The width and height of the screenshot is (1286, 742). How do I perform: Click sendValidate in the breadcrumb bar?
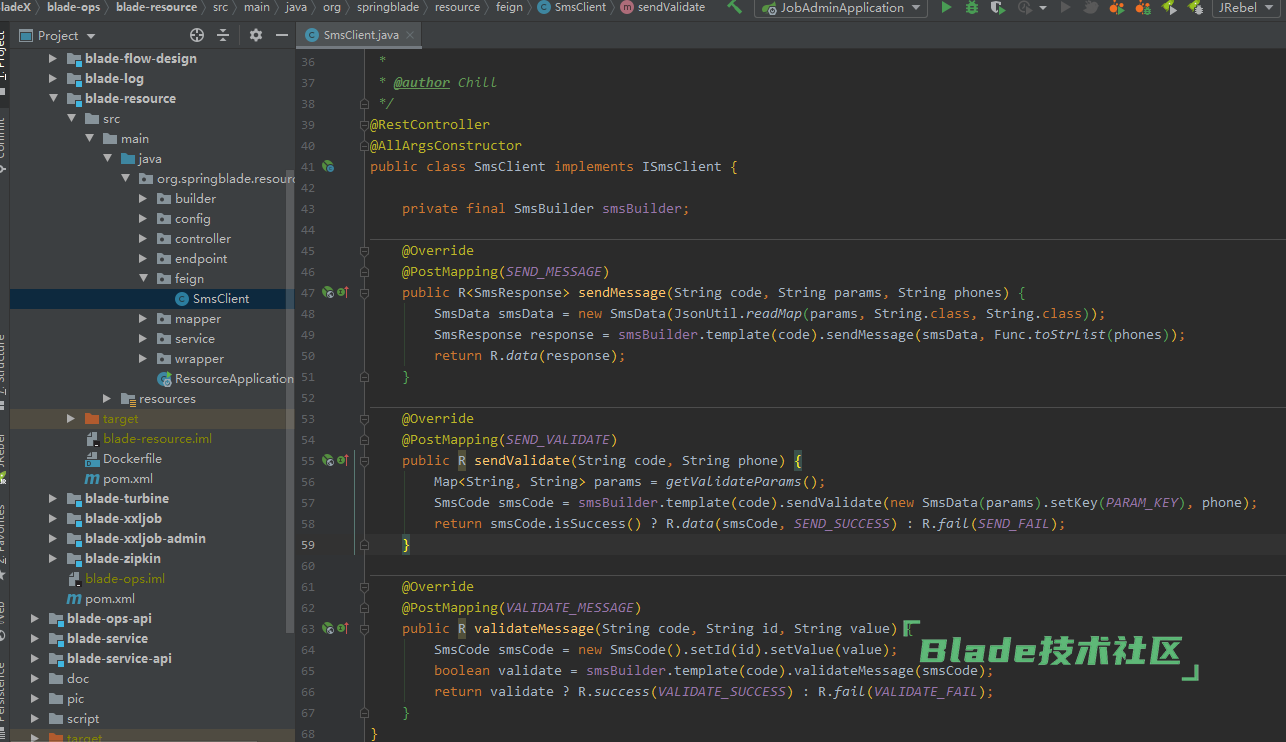click(x=671, y=7)
